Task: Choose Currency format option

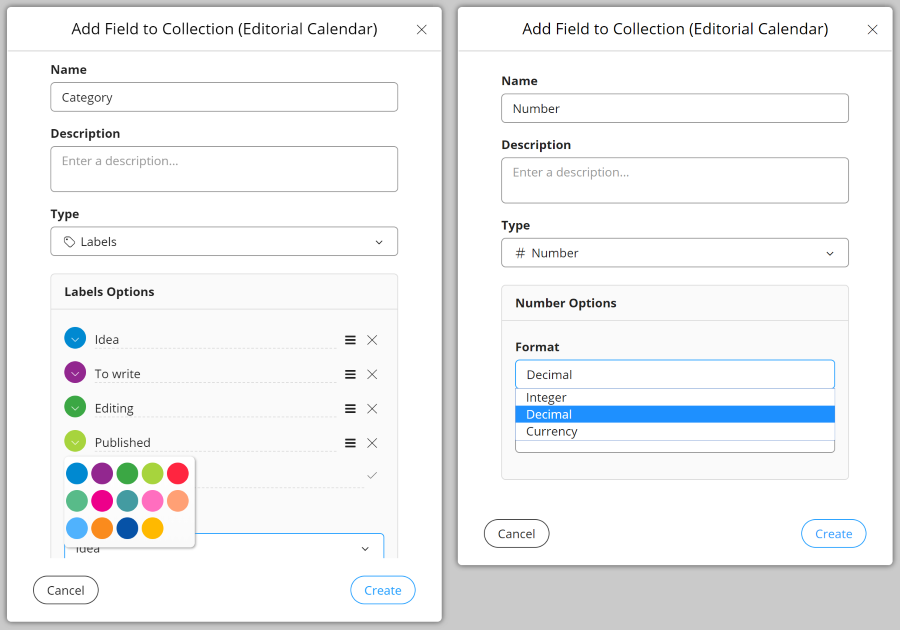Action: pos(674,431)
